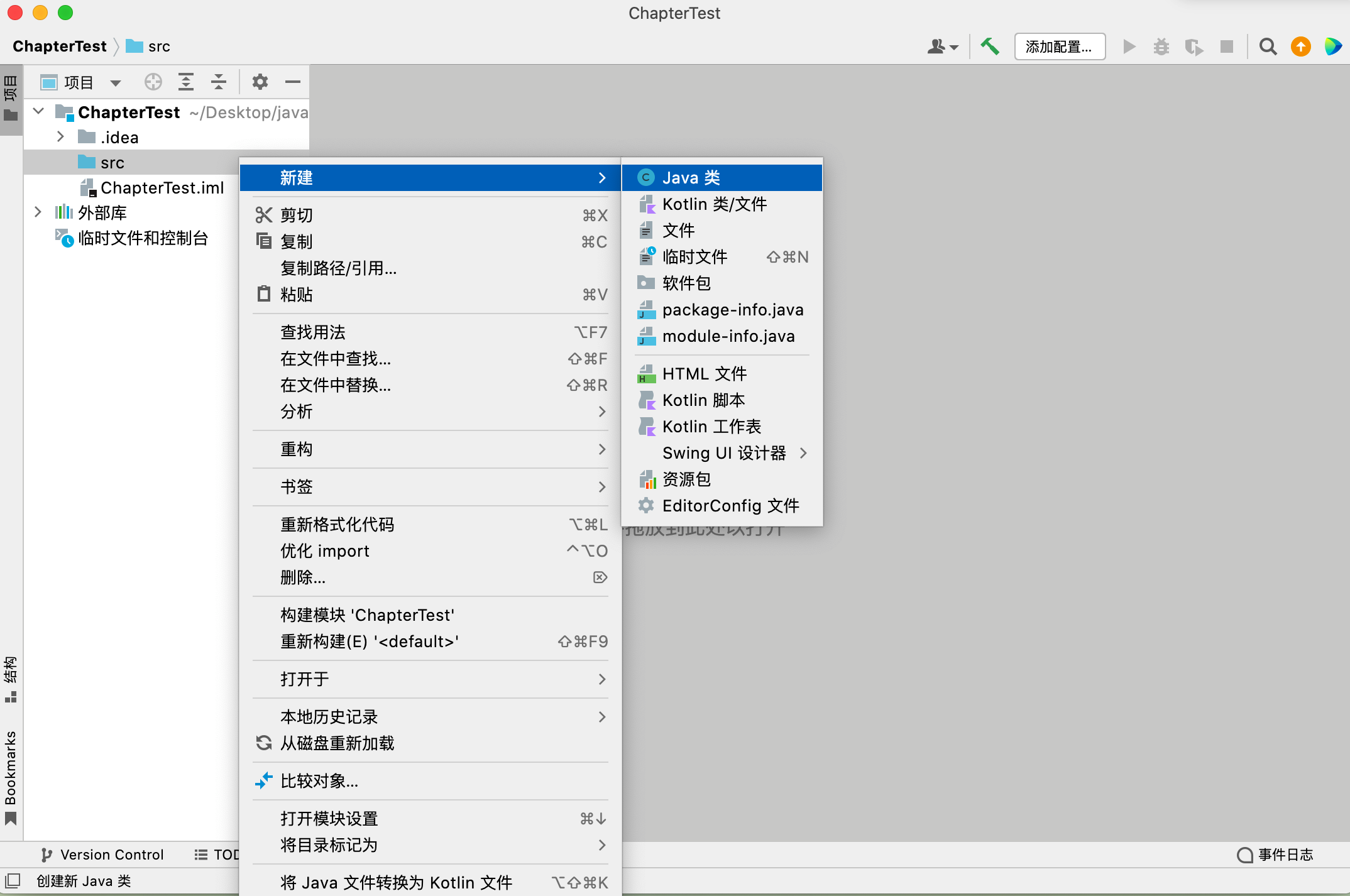1350x896 pixels.
Task: Open project panel gear settings
Action: [260, 82]
